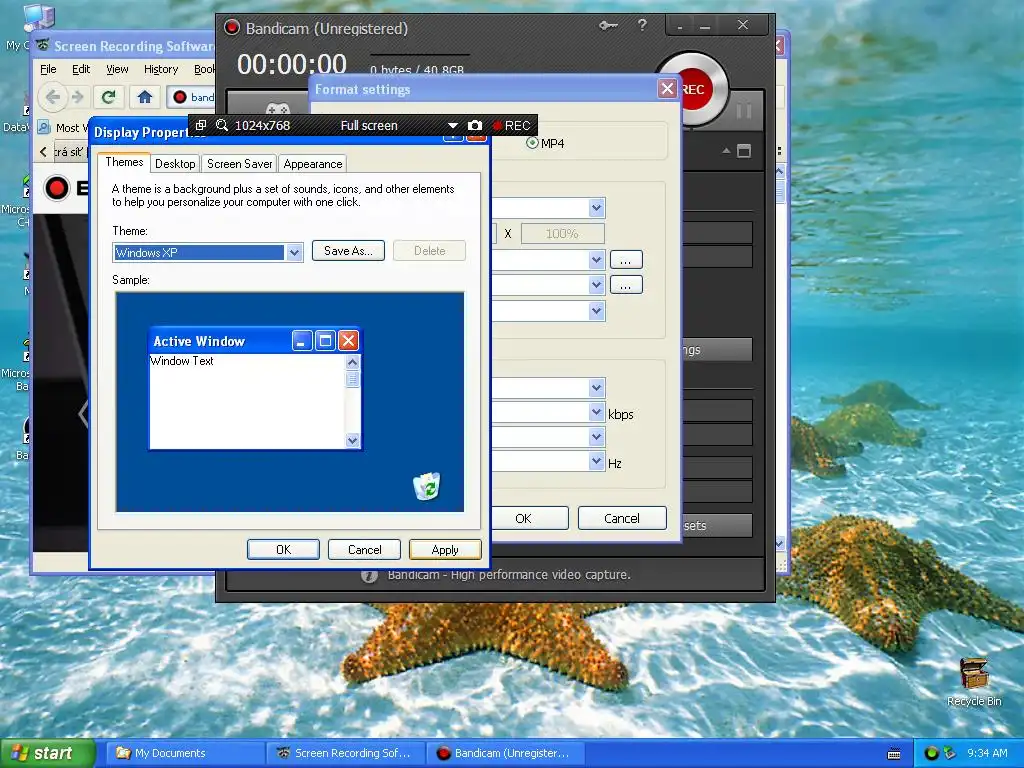Image resolution: width=1024 pixels, height=768 pixels.
Task: Click Recycle Bin in theme sample preview
Action: tap(427, 487)
